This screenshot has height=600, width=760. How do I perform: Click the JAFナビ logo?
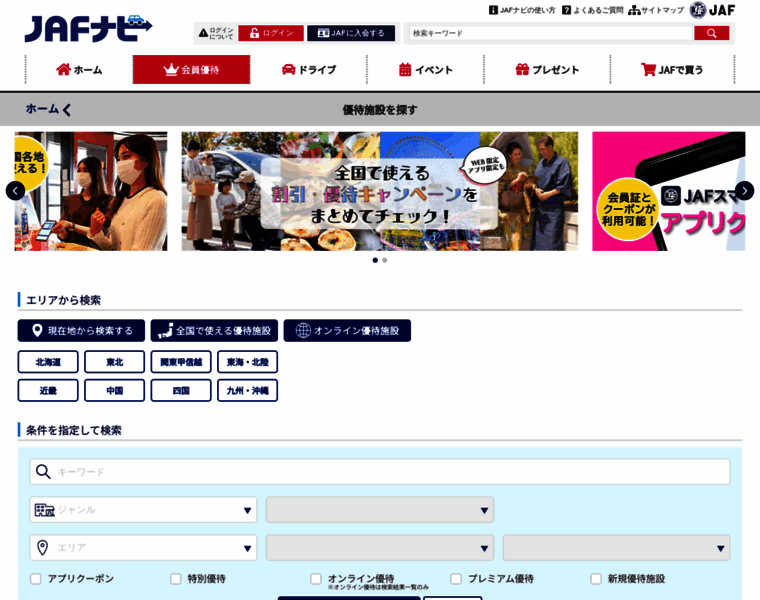coord(88,29)
